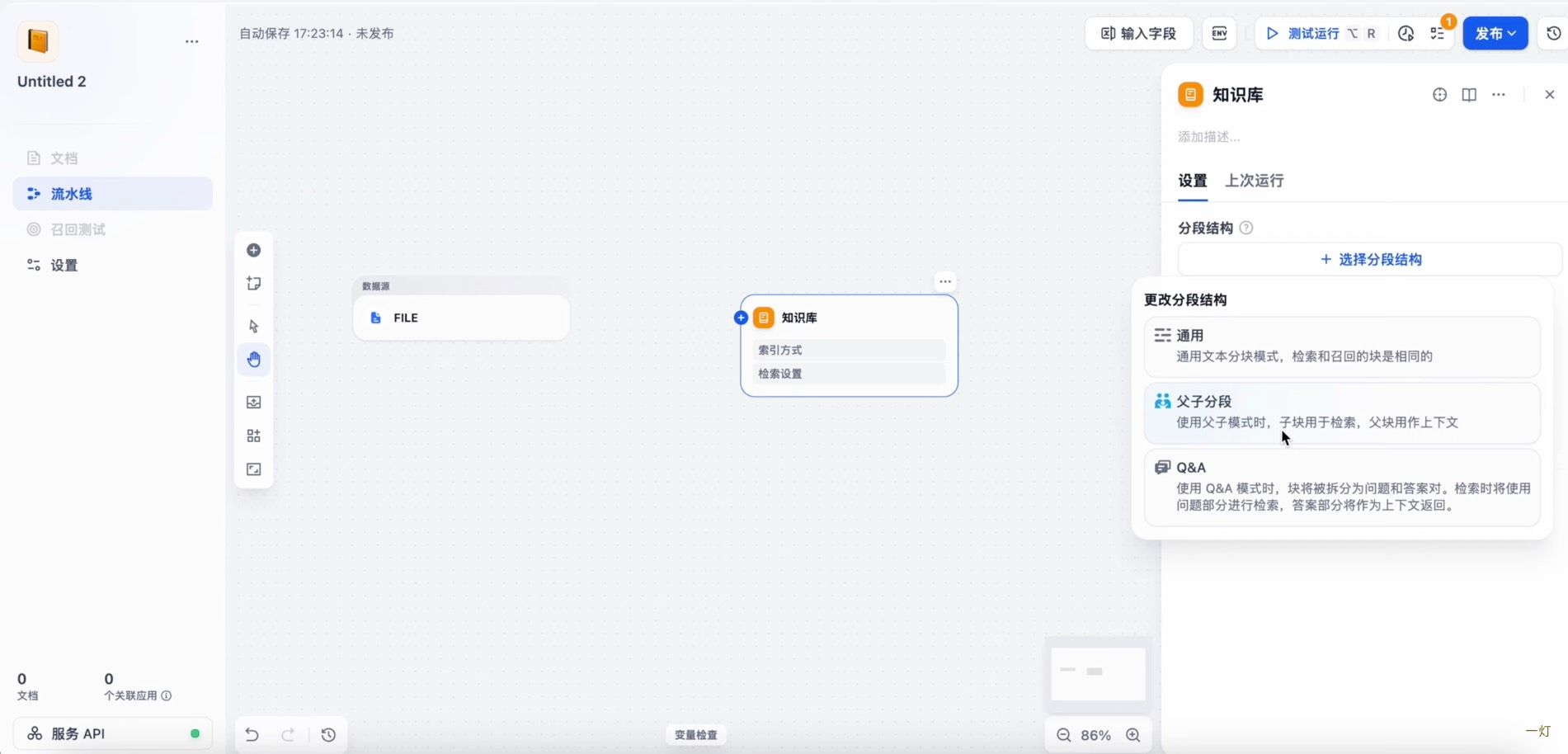Open the ENV environment variables panel

pyautogui.click(x=1219, y=34)
